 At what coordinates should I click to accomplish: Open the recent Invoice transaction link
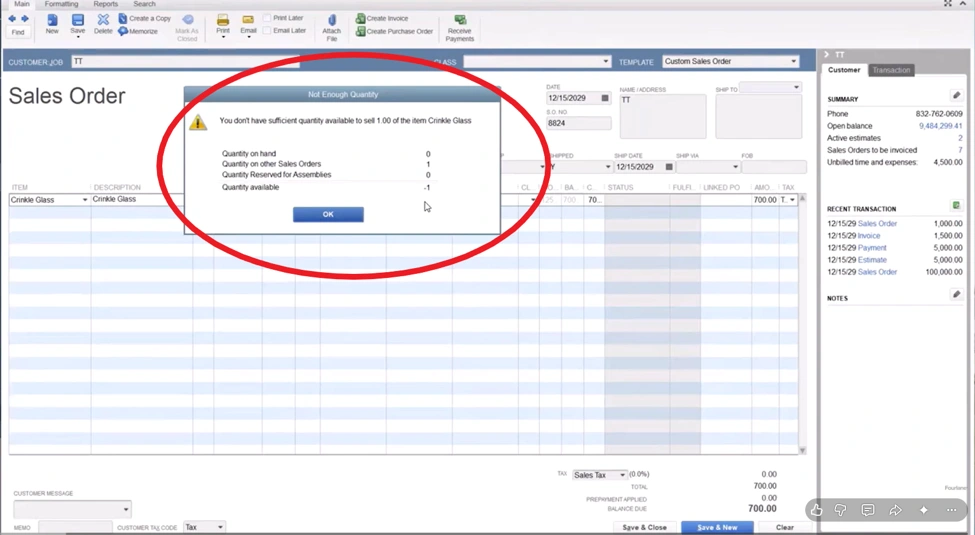869,236
